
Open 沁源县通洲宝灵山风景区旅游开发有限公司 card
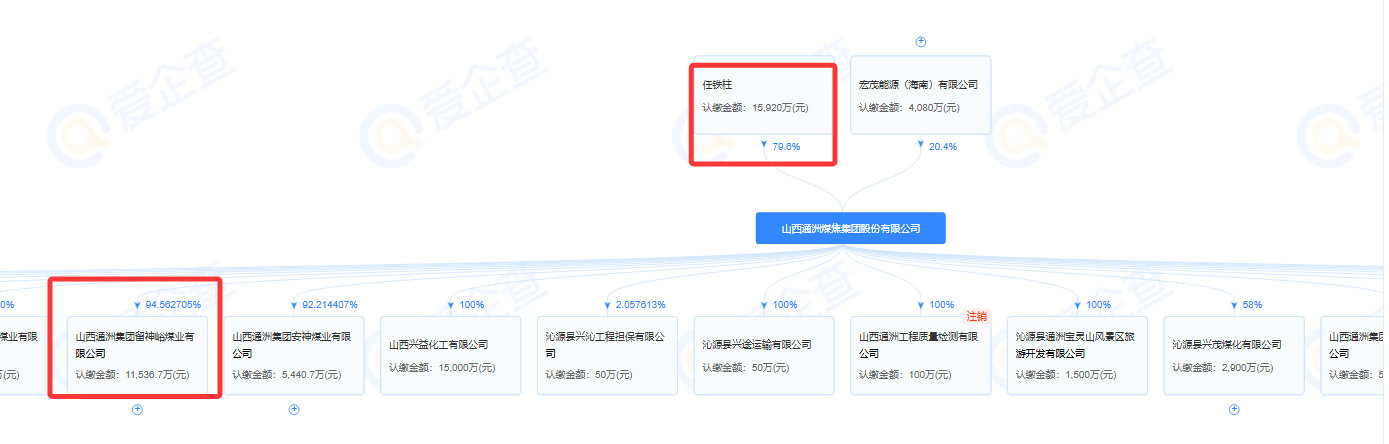pyautogui.click(x=1077, y=355)
